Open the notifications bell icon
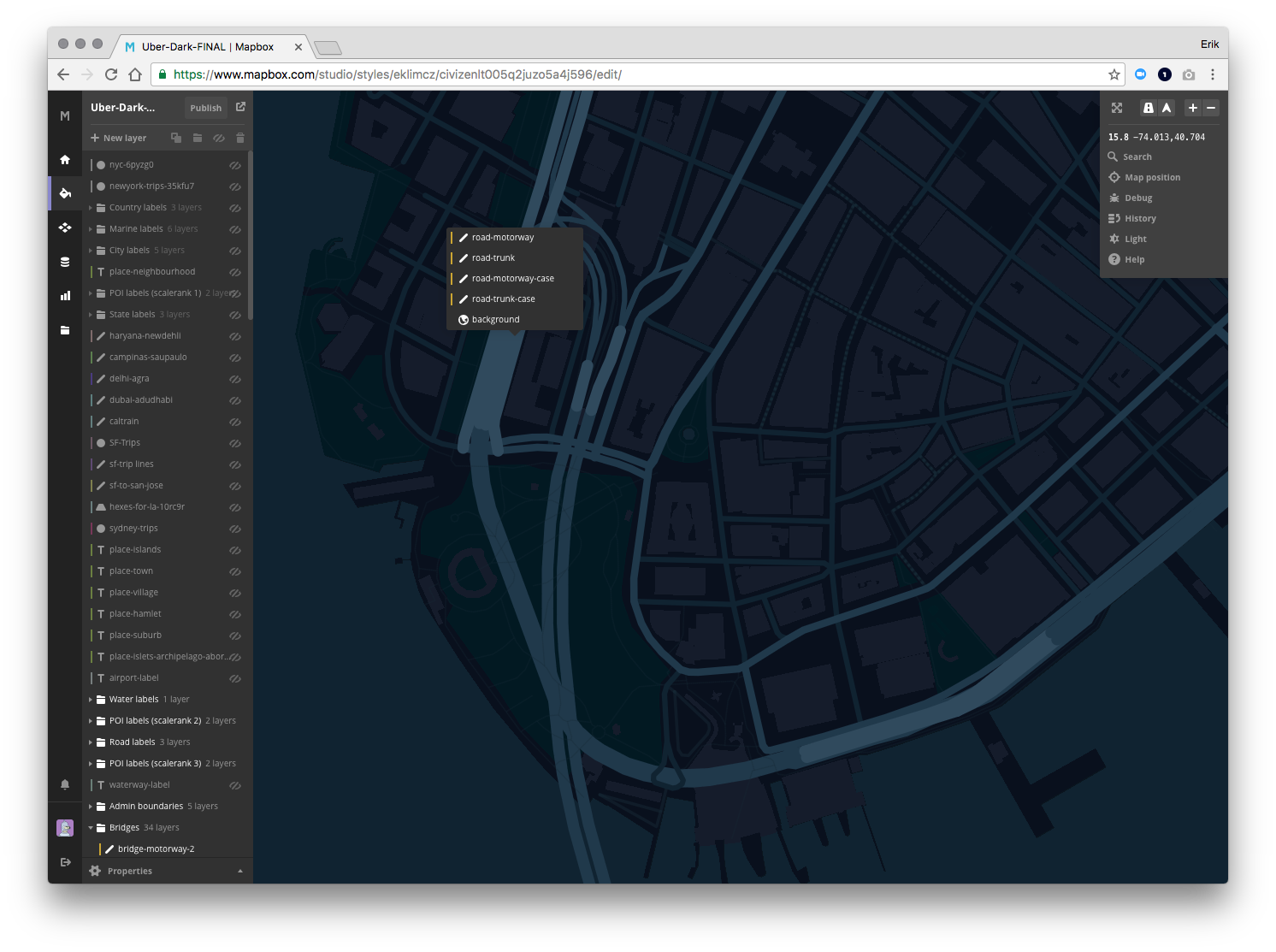The image size is (1276, 952). [x=65, y=784]
